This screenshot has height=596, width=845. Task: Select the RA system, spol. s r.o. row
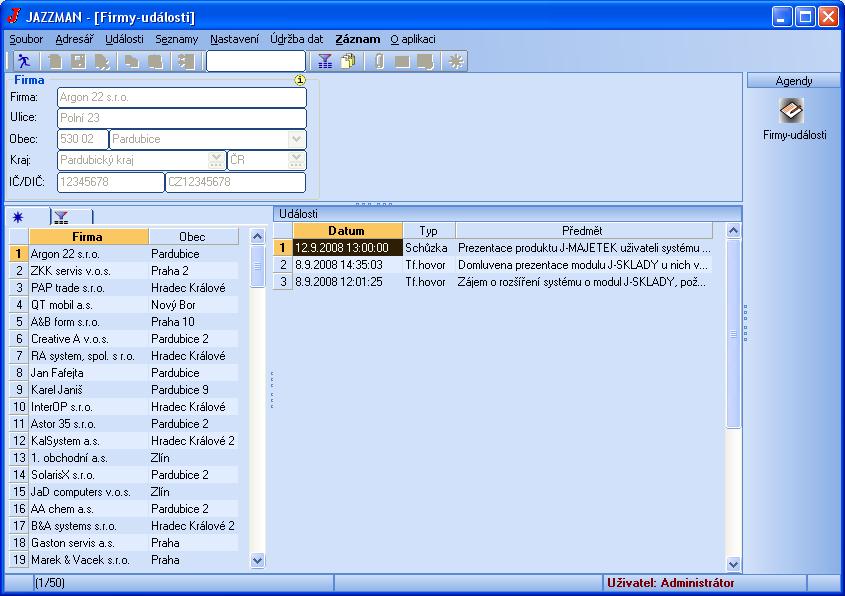tap(124, 356)
